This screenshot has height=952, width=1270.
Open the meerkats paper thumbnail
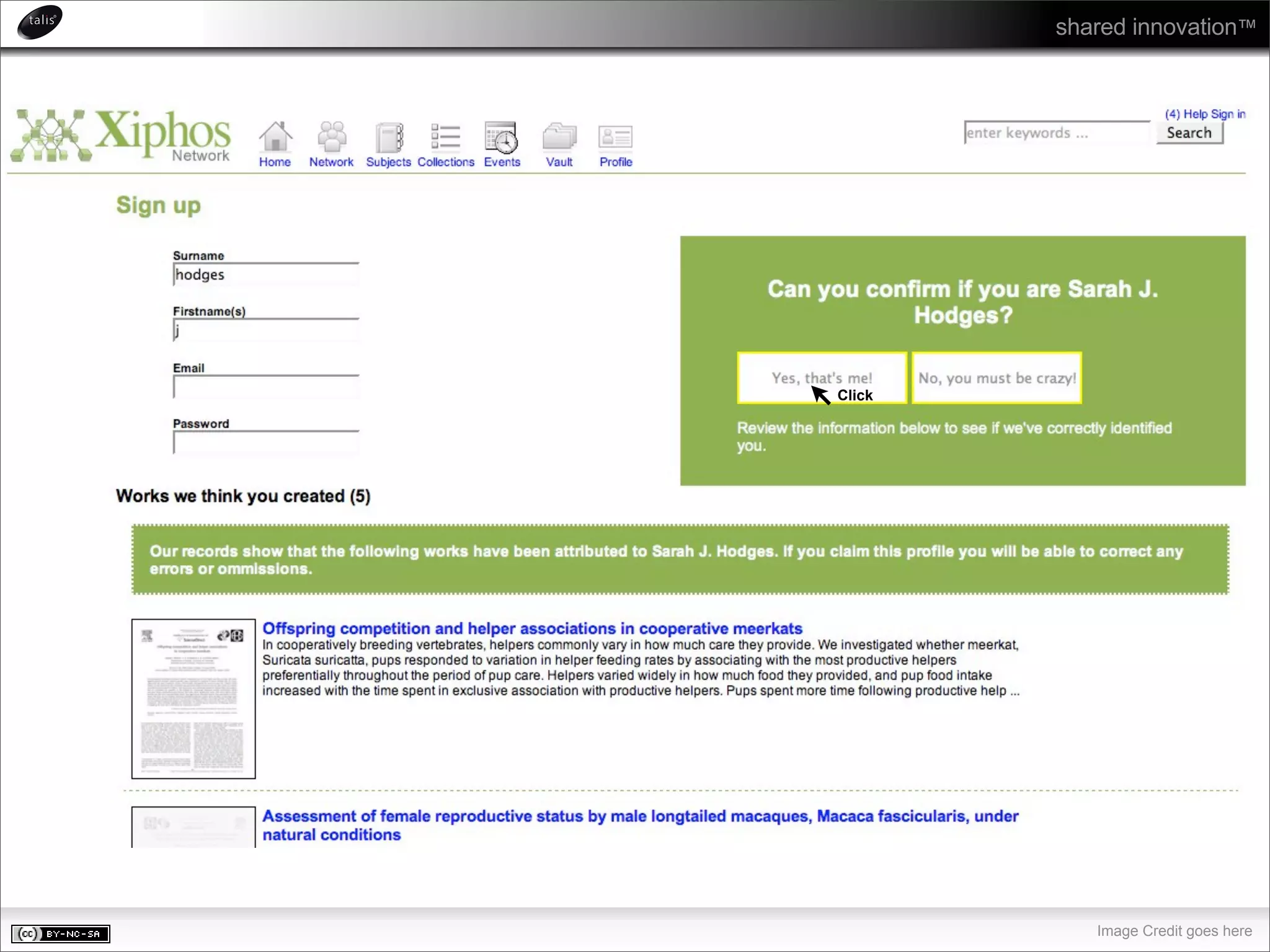193,699
